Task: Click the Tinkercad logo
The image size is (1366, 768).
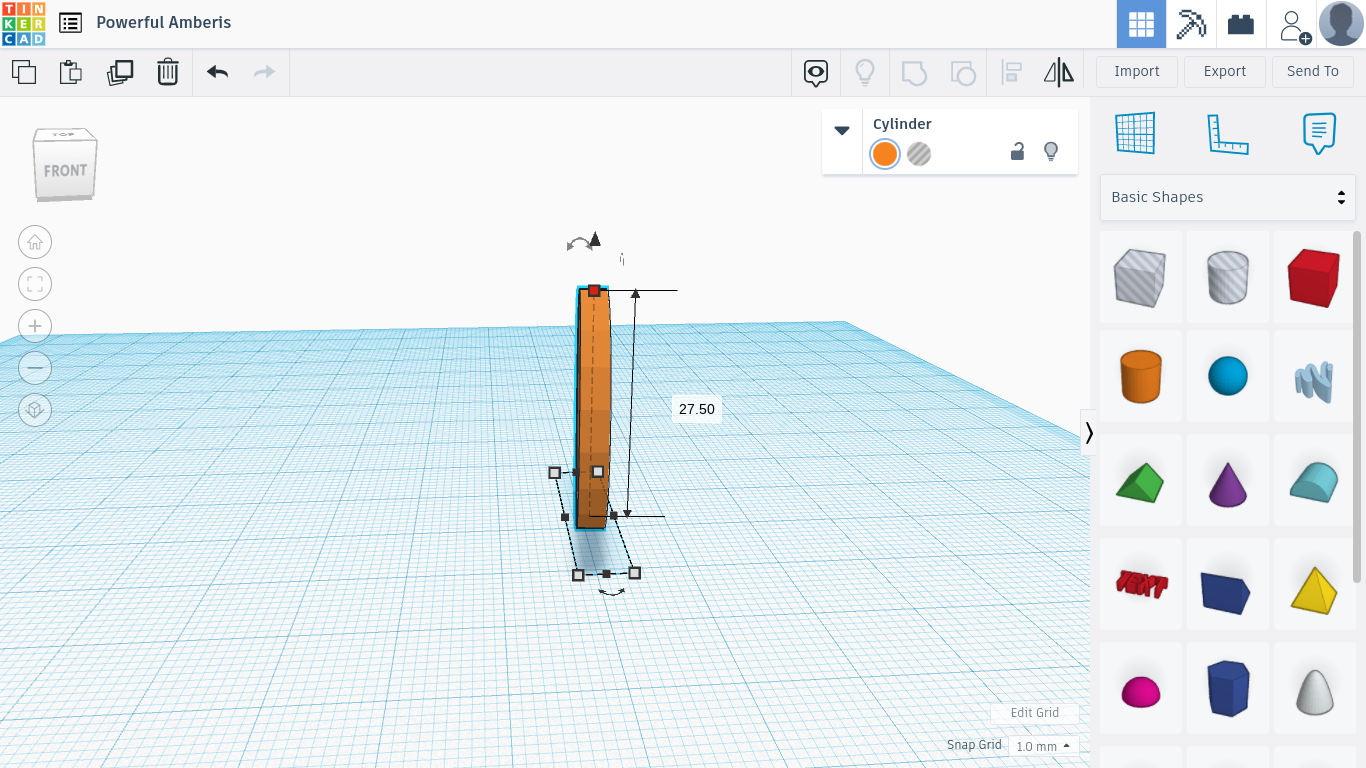Action: click(x=23, y=24)
